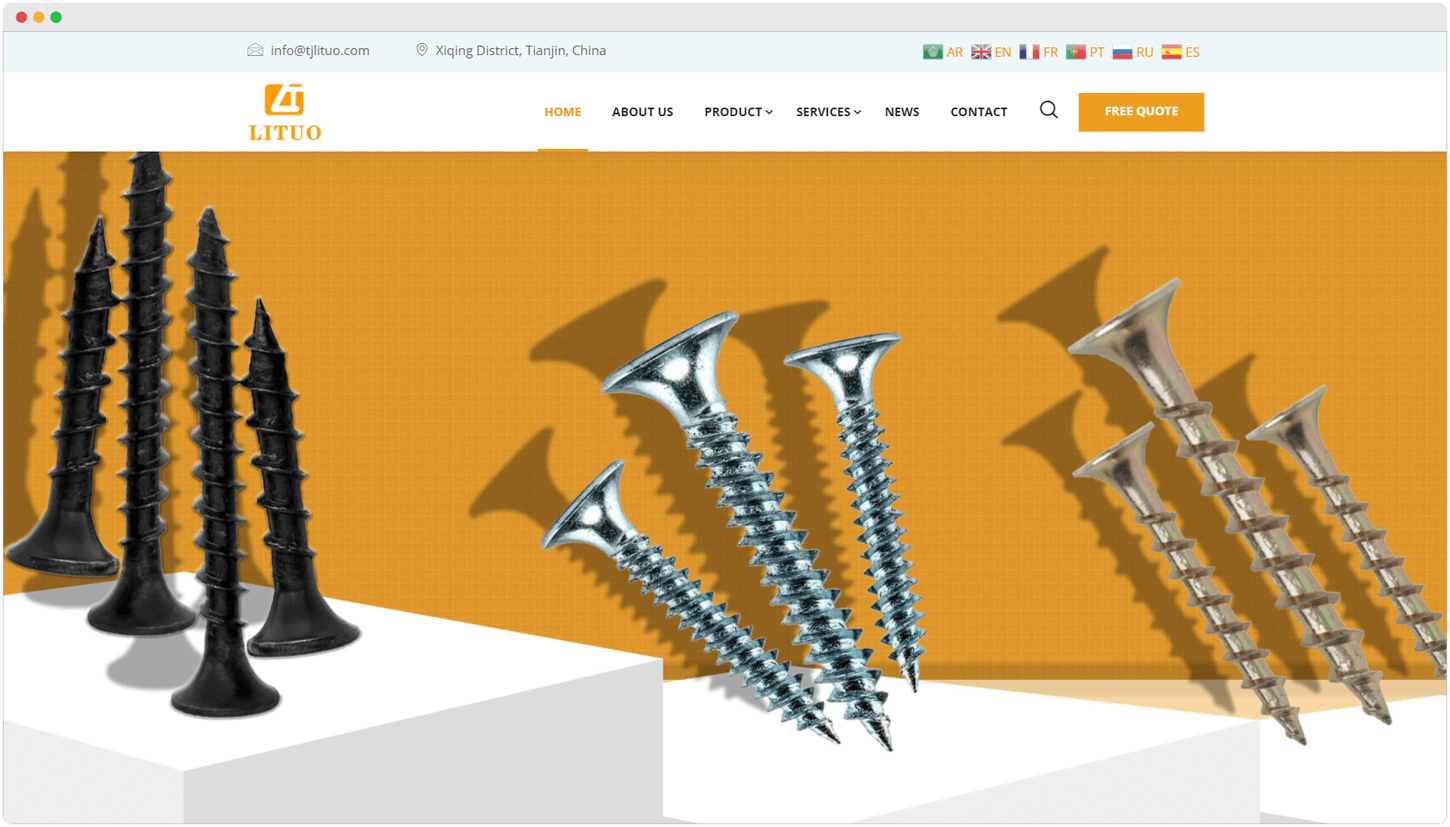Switch language via FR text link
1450x827 pixels.
coord(1050,52)
